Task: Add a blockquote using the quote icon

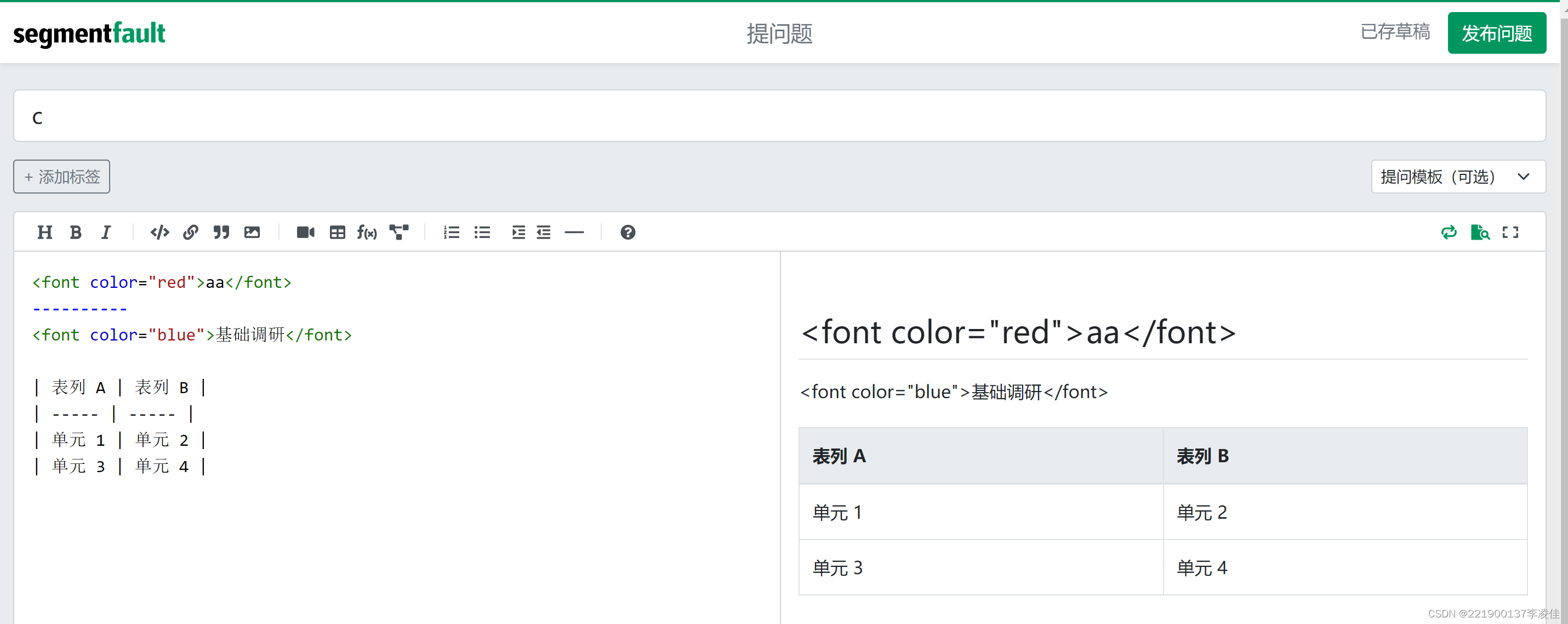Action: 221,232
